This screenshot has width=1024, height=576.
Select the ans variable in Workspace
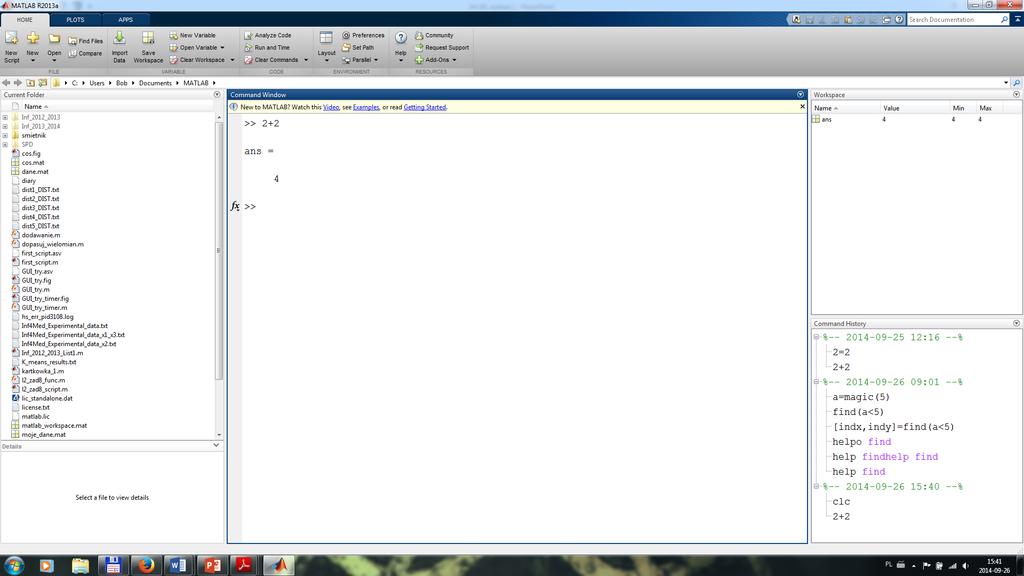click(x=826, y=120)
